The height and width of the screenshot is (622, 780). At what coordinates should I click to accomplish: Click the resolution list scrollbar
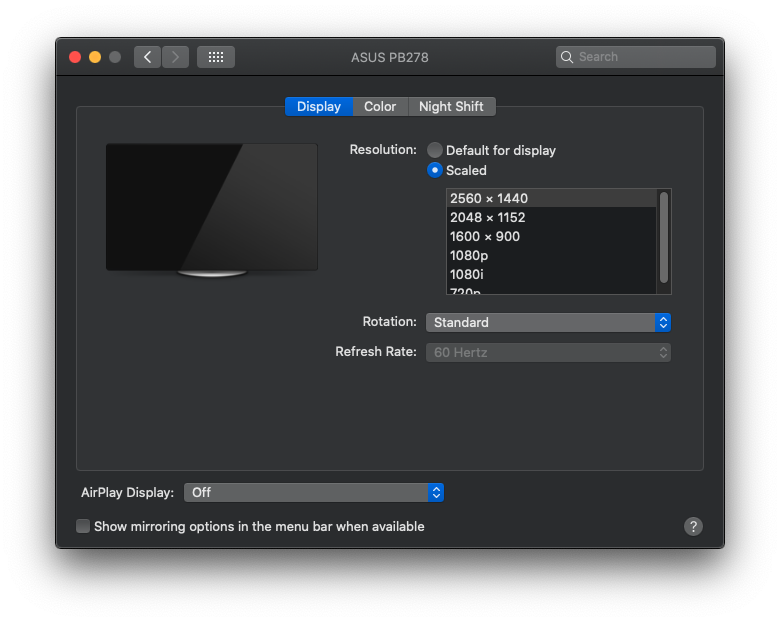(664, 237)
